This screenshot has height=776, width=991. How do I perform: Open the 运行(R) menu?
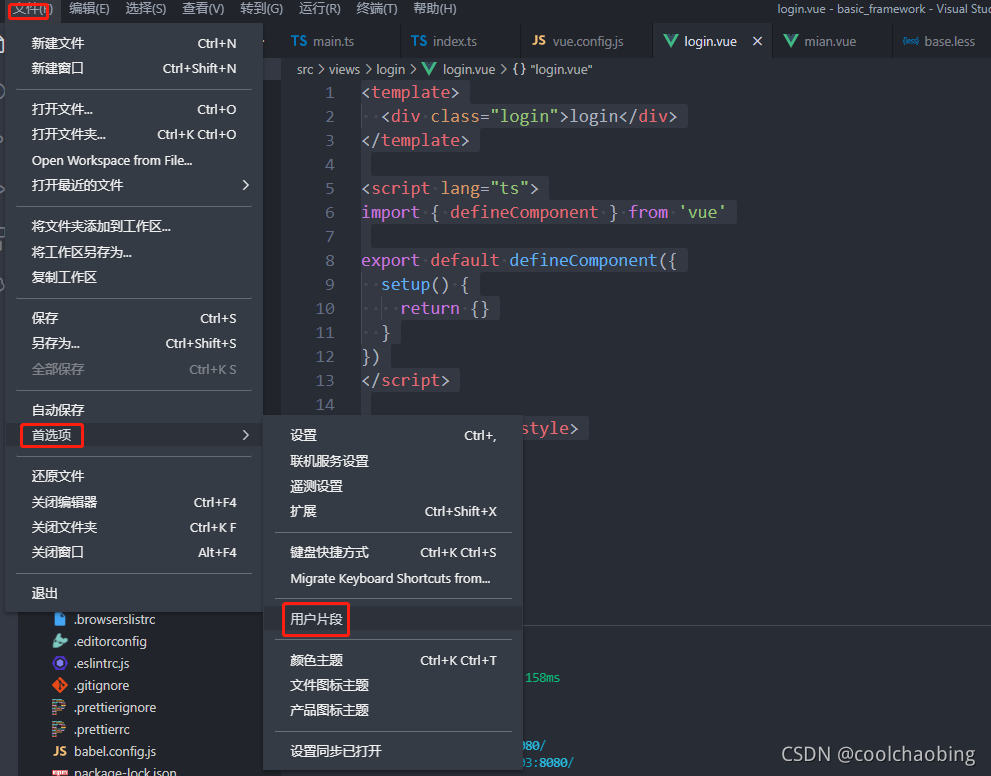[x=319, y=9]
